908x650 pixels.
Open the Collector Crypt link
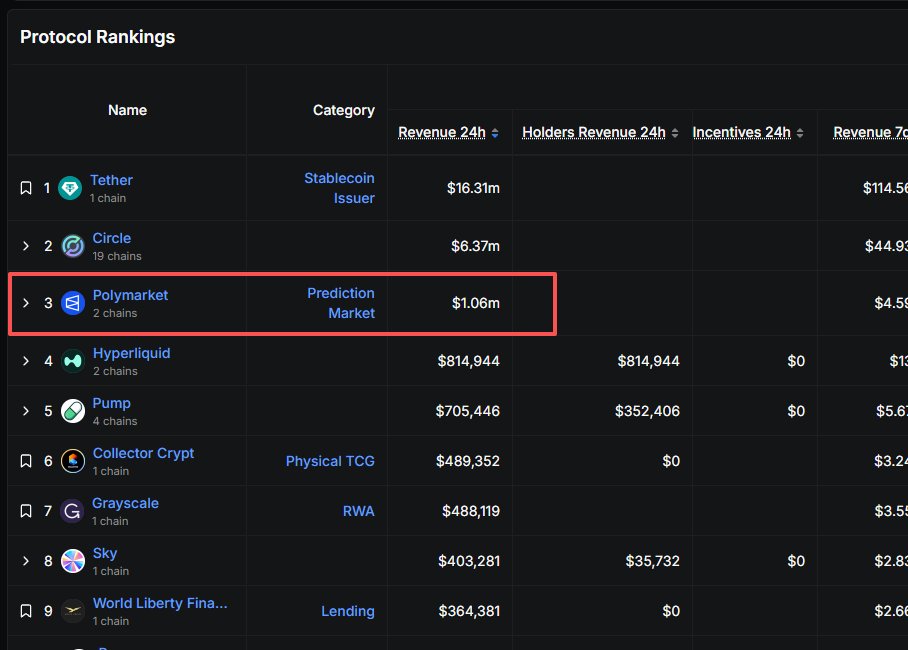click(x=143, y=452)
